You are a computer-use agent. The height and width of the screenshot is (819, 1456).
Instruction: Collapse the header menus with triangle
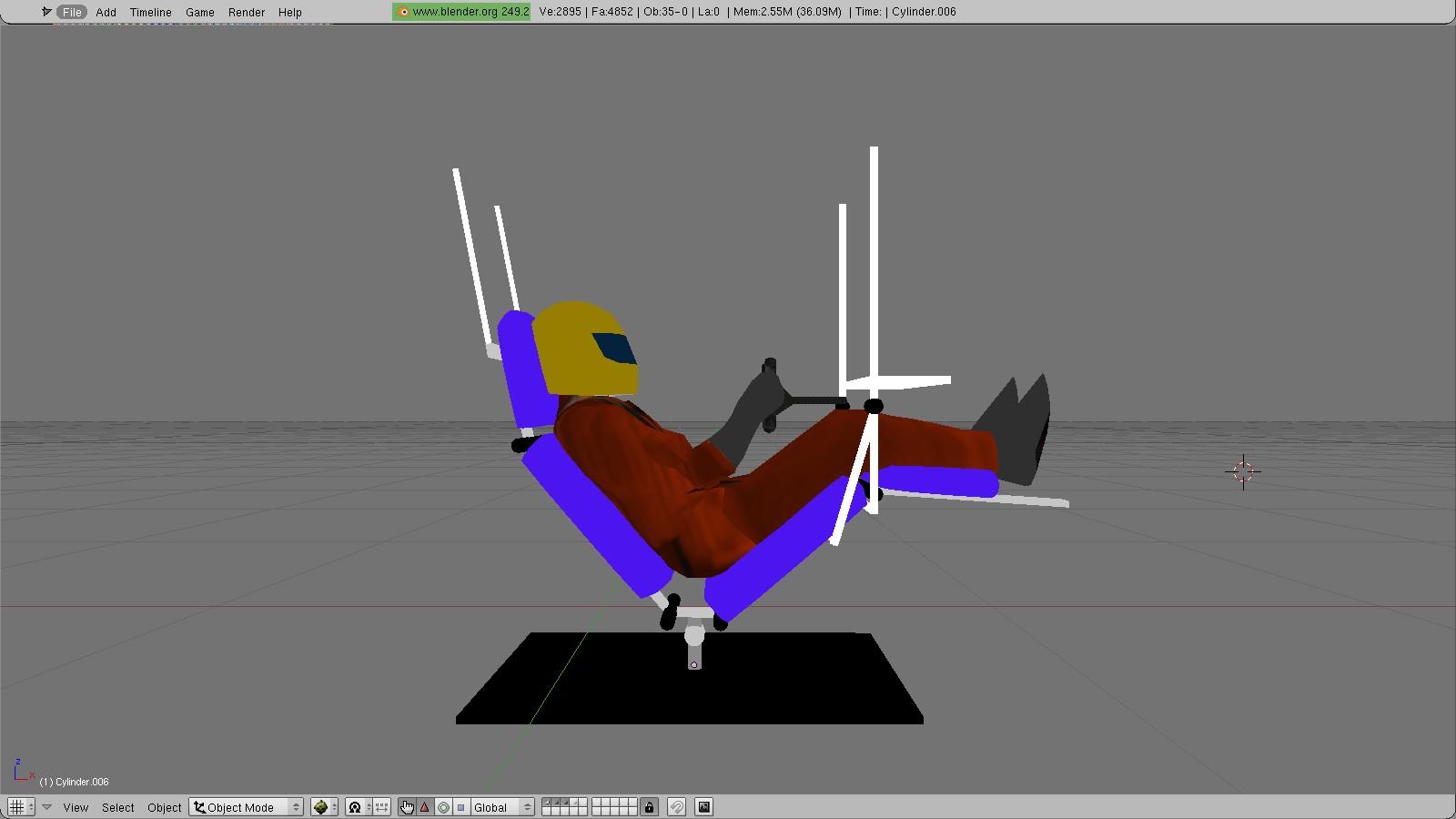pos(46,807)
